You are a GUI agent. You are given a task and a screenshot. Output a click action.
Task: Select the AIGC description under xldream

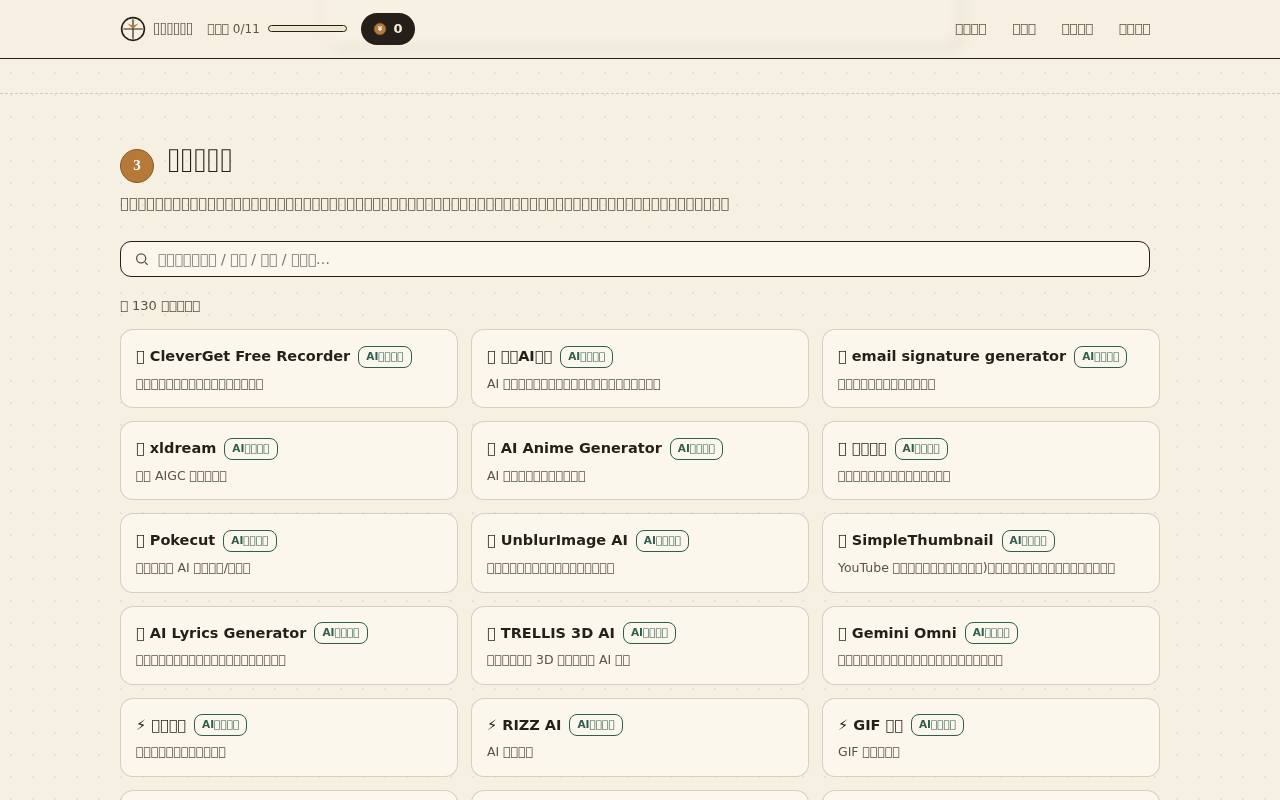tap(181, 476)
